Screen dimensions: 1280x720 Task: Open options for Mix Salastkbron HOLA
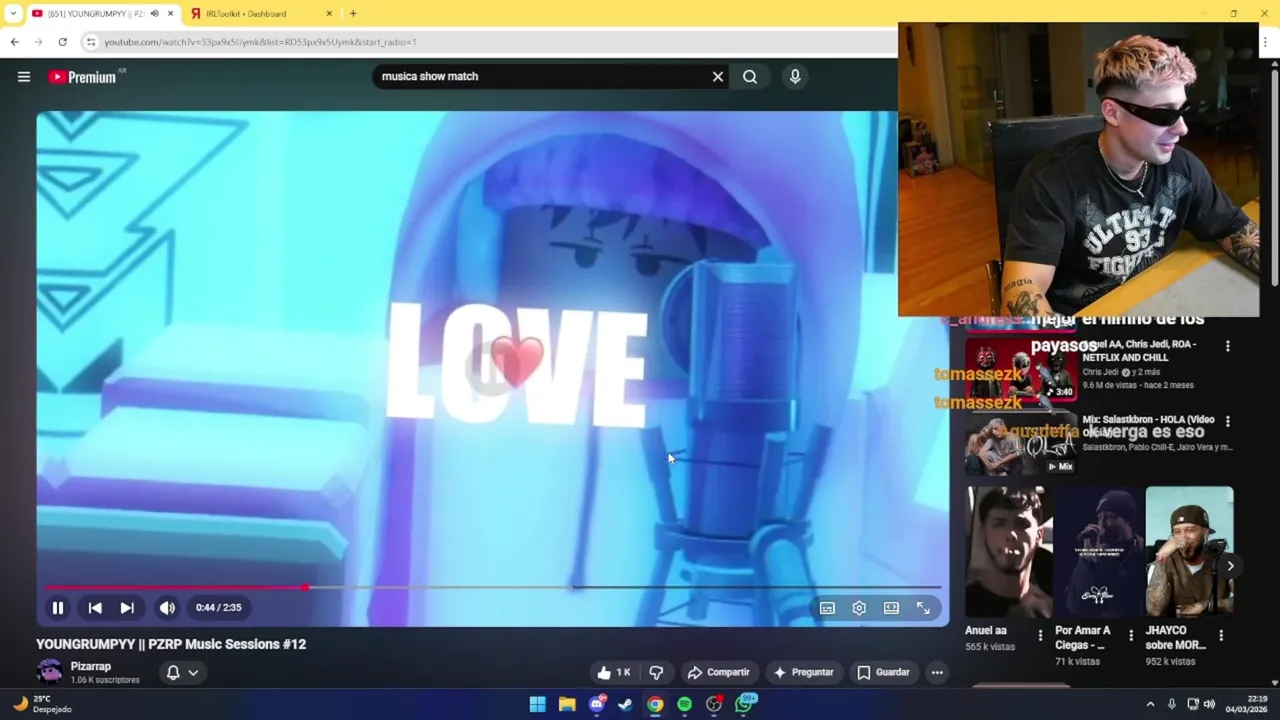[x=1228, y=421]
